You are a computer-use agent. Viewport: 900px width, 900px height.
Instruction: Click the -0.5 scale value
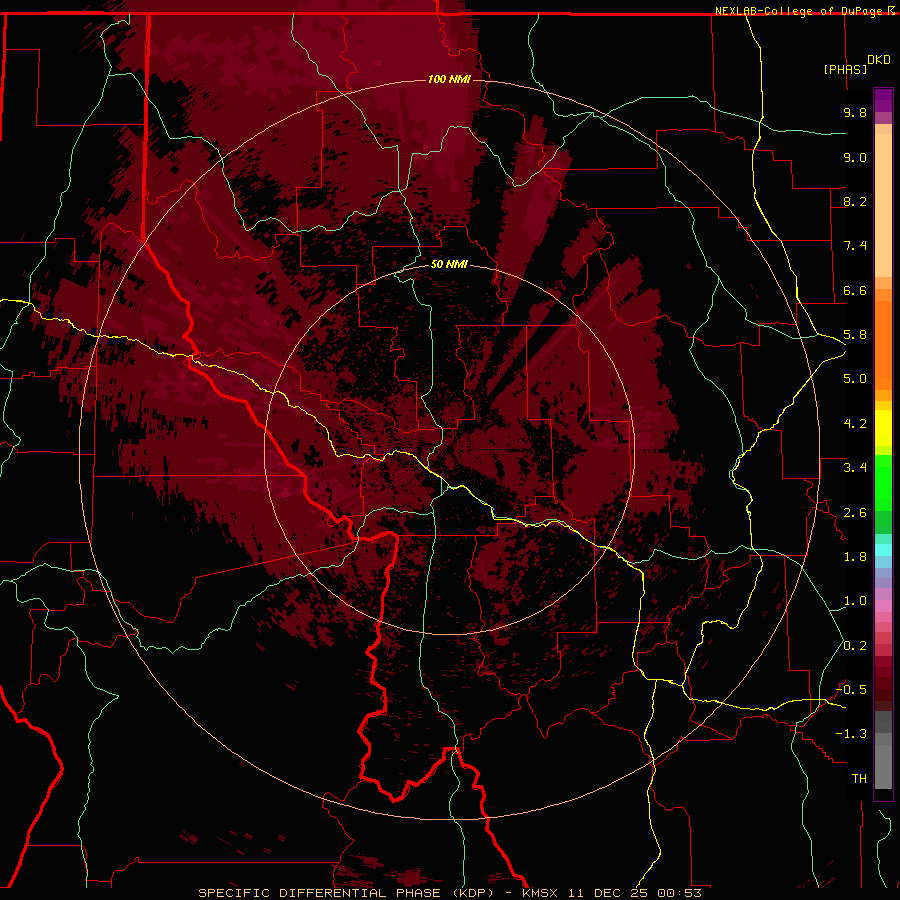(851, 690)
